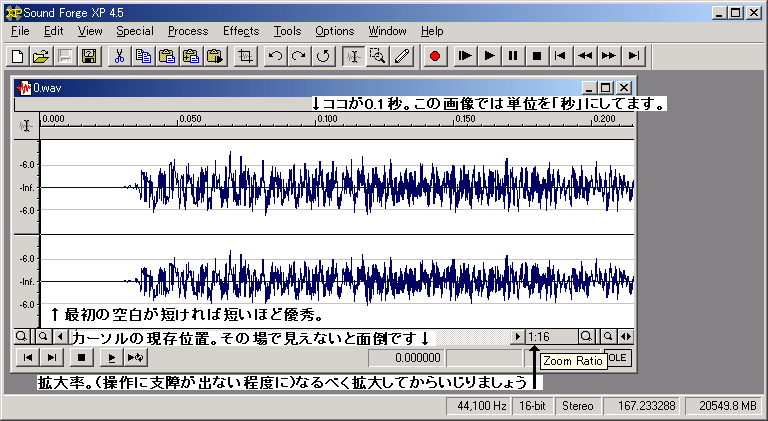Cut selection using scissors icon
The image size is (768, 421).
tap(119, 56)
